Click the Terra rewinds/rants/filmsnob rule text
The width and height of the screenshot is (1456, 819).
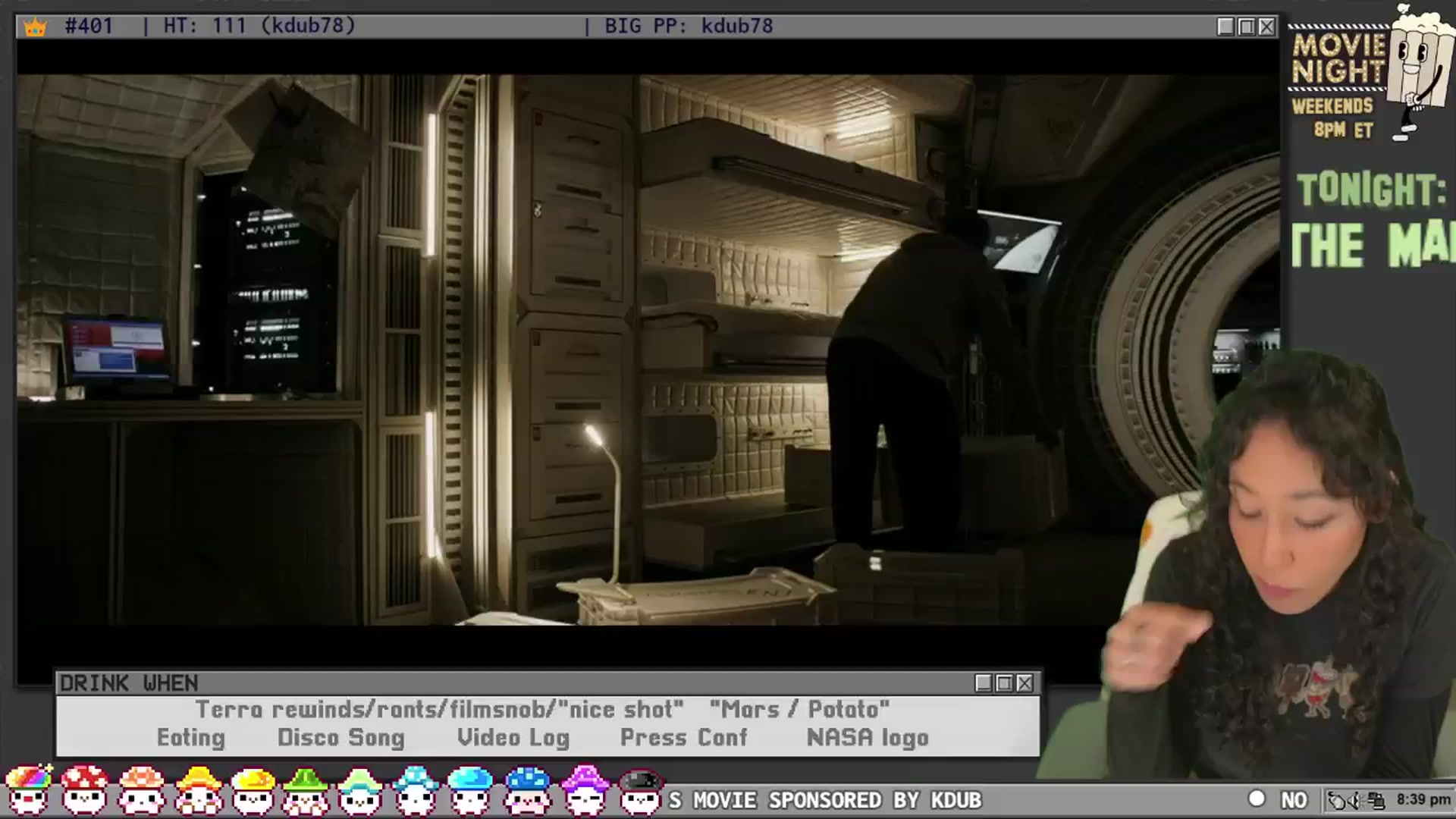tap(440, 709)
